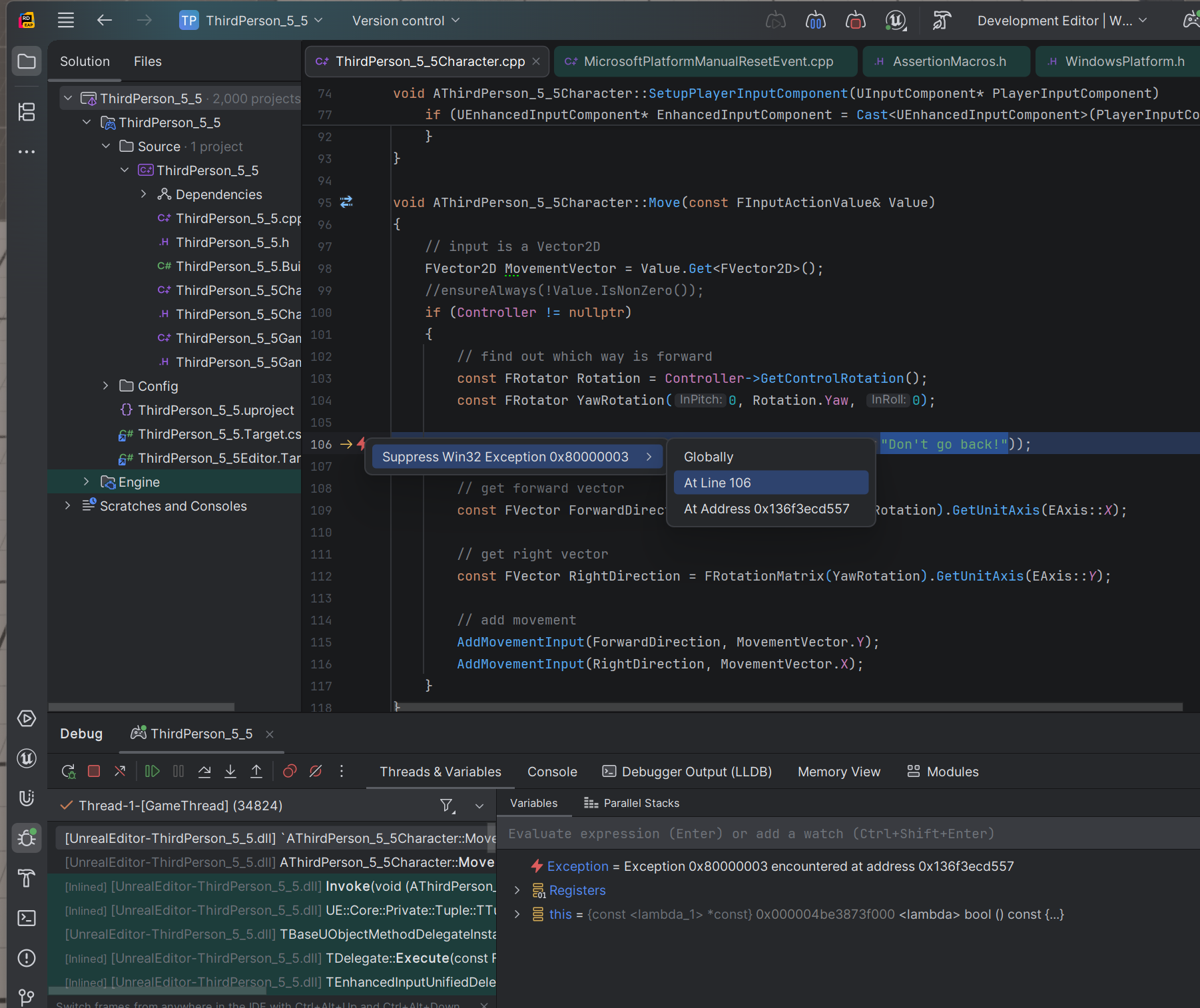
Task: Open the MicrosoftPlatformManualResetEvent.cpp tab
Action: tap(706, 61)
